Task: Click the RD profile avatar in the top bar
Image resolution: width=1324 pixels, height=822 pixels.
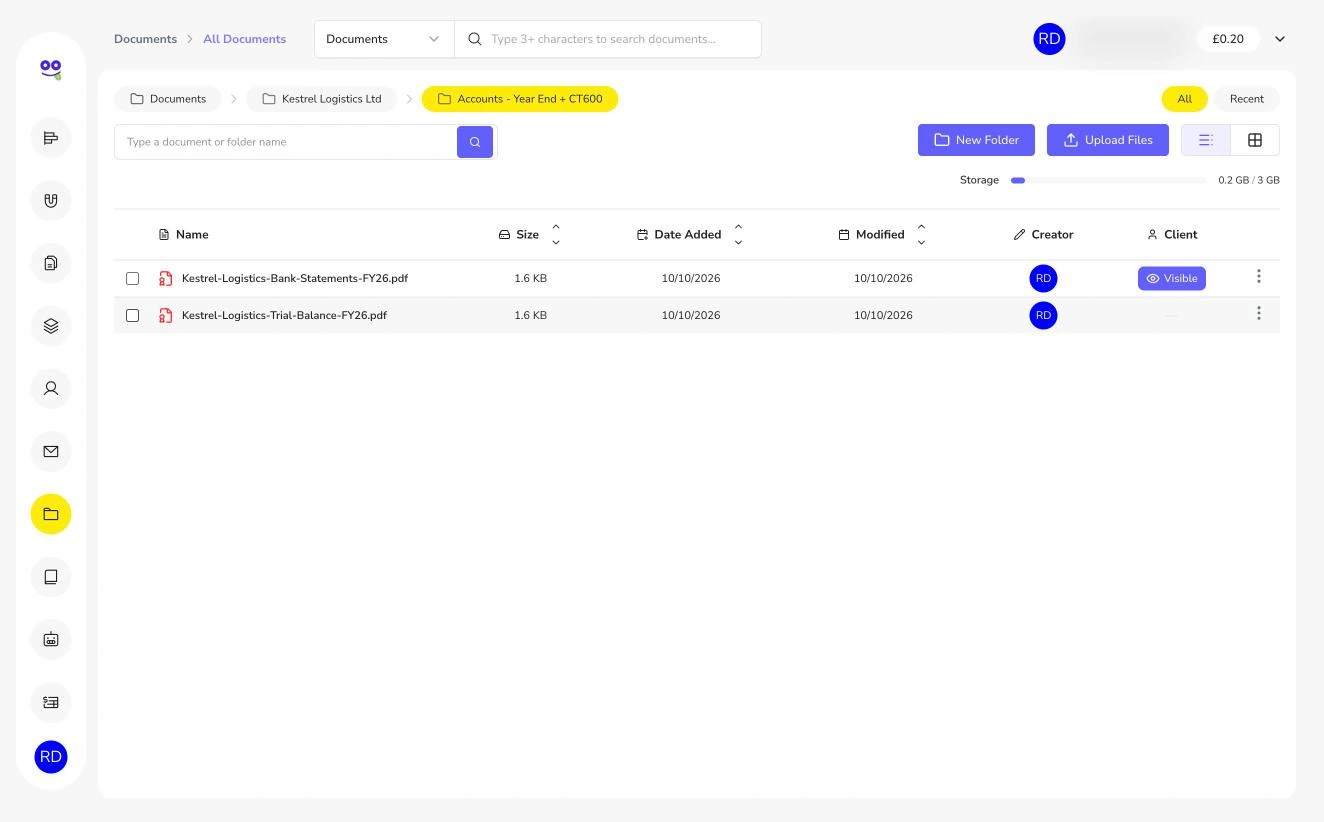Action: tap(1049, 39)
